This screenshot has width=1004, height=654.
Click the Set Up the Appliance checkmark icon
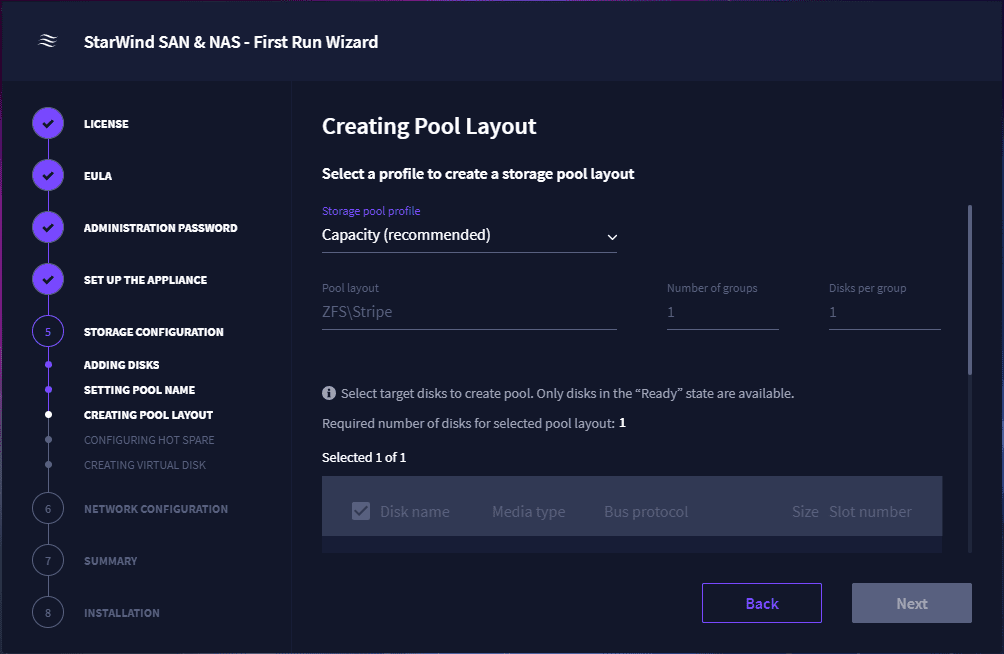point(48,279)
